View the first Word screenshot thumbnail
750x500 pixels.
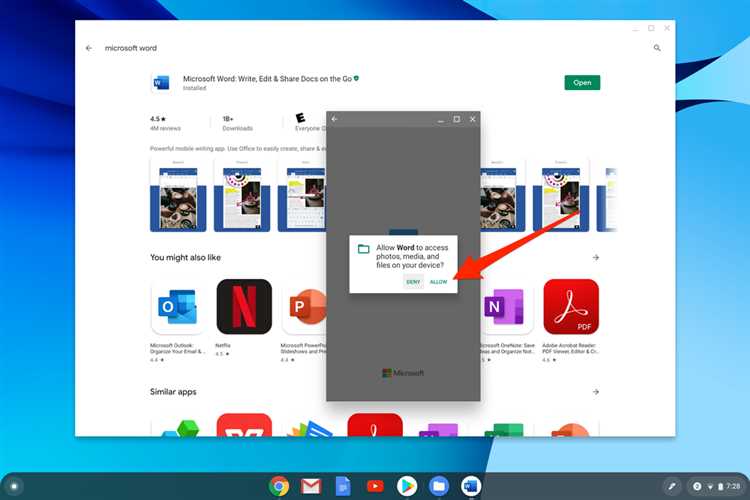click(x=178, y=196)
